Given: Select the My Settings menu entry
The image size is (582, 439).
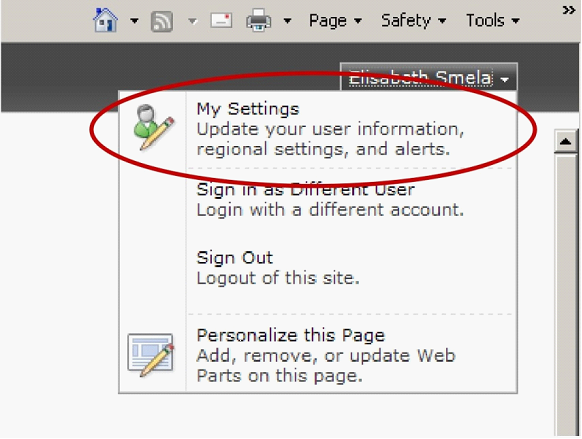Looking at the screenshot, I should click(318, 129).
